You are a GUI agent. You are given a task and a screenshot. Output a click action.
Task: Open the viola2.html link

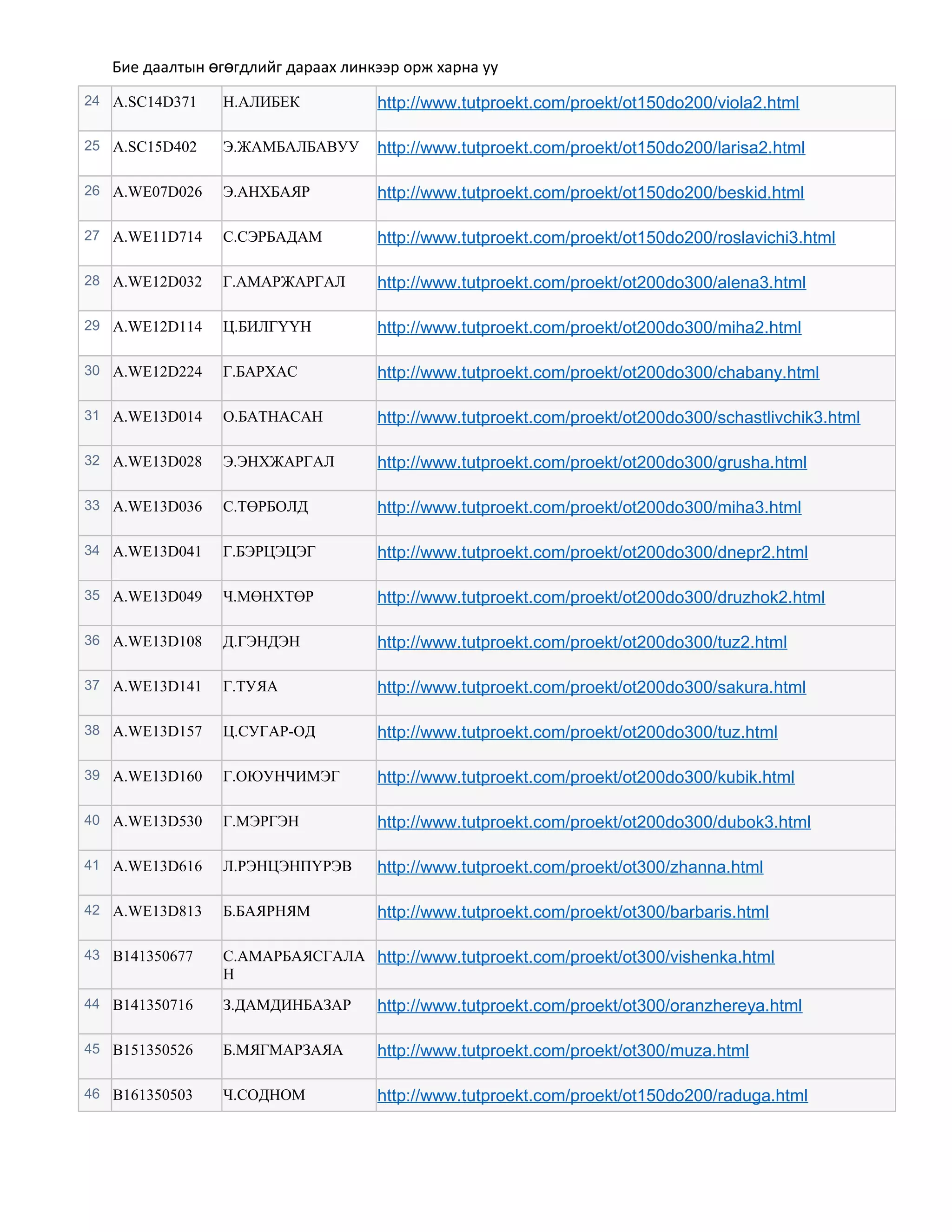(588, 103)
